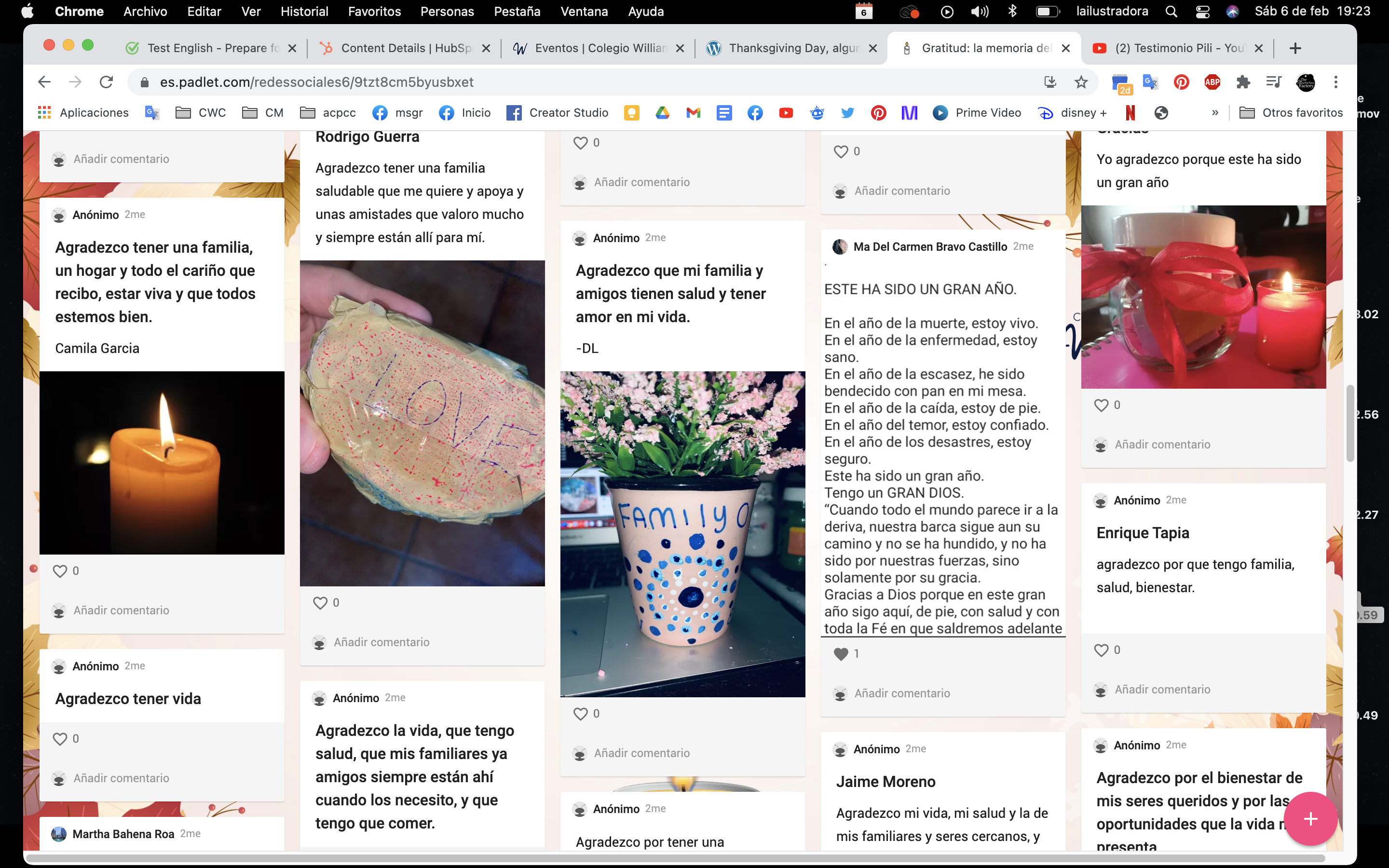The image size is (1389, 868).
Task: Open the pink flower pot image
Action: tap(682, 534)
